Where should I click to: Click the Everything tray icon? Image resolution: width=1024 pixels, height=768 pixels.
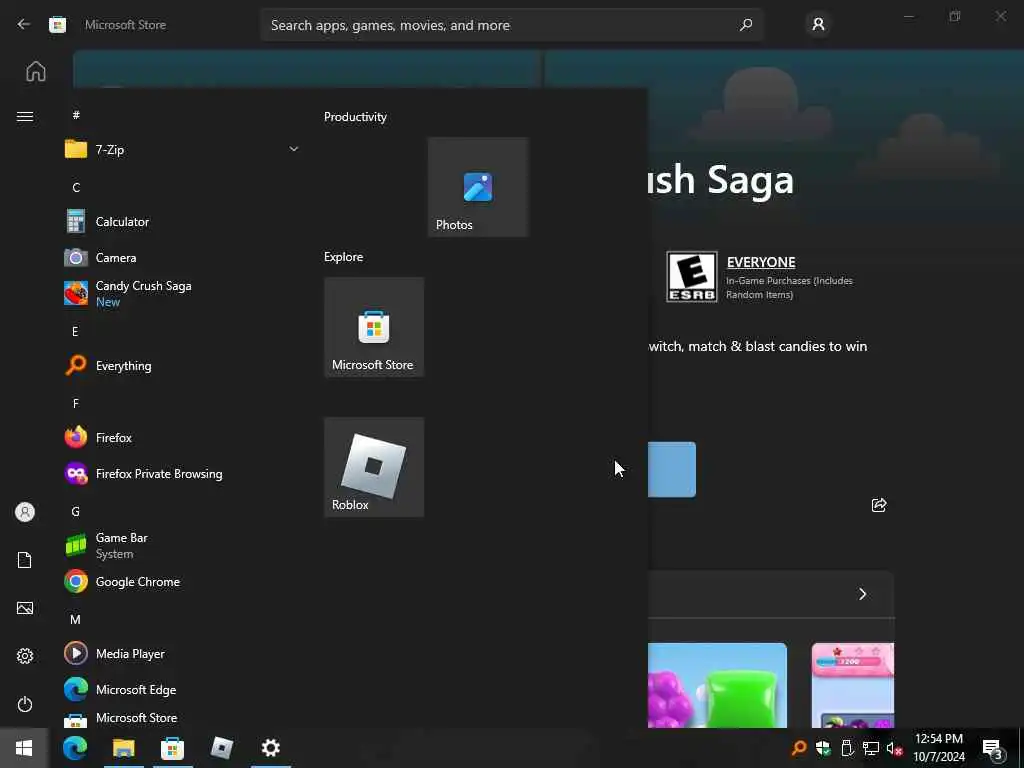799,748
